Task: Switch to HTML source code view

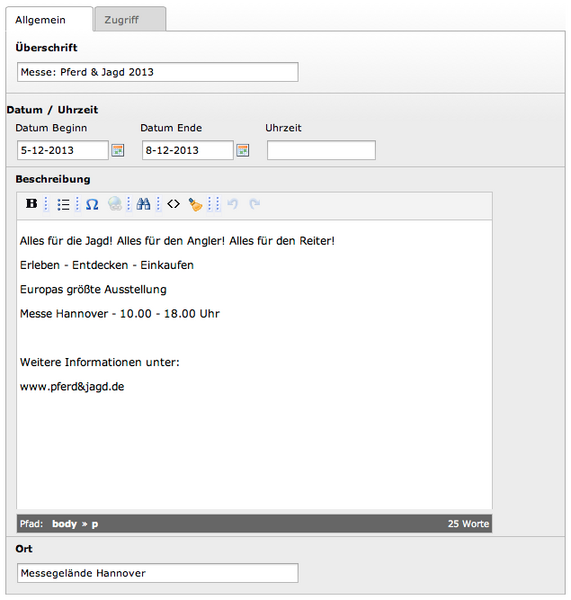Action: coord(173,204)
